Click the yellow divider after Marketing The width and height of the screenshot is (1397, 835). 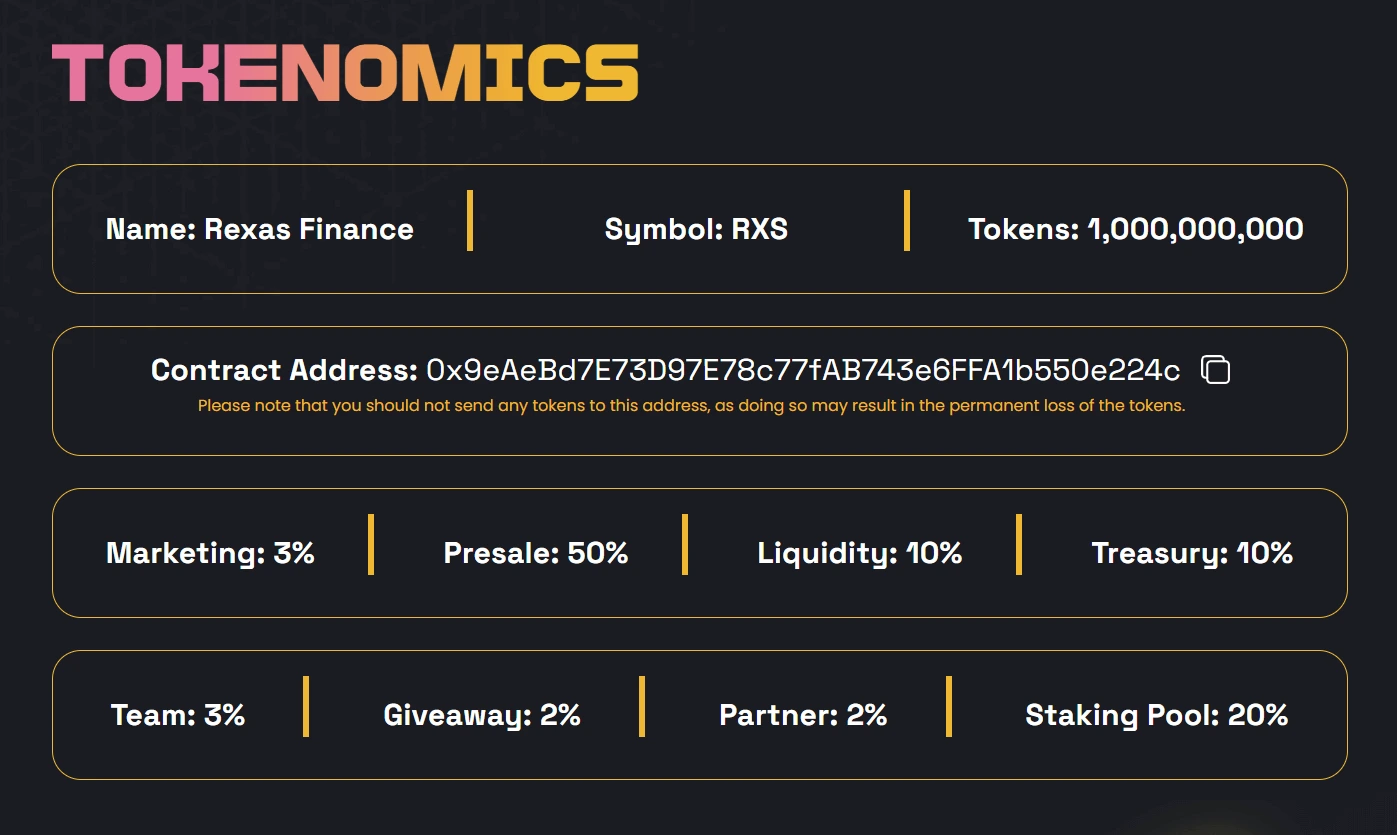click(371, 545)
